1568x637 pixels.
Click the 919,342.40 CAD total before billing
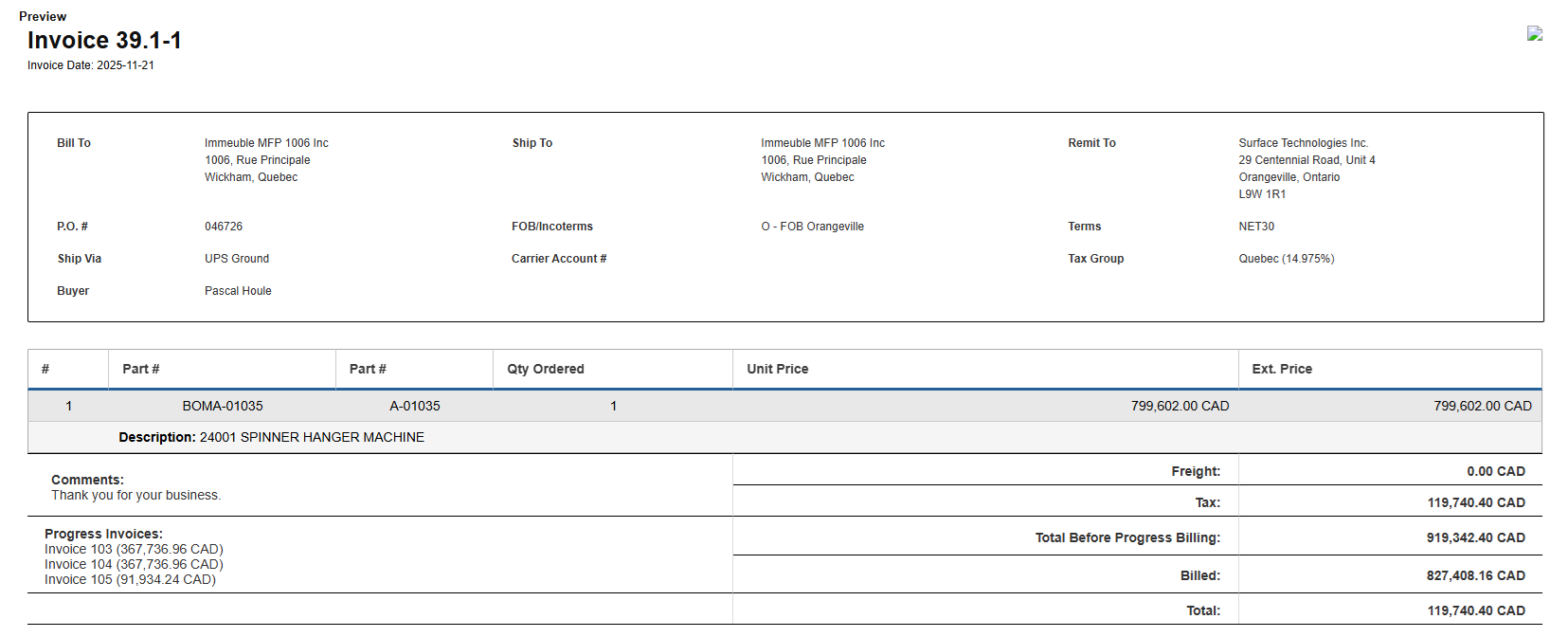coord(1475,537)
